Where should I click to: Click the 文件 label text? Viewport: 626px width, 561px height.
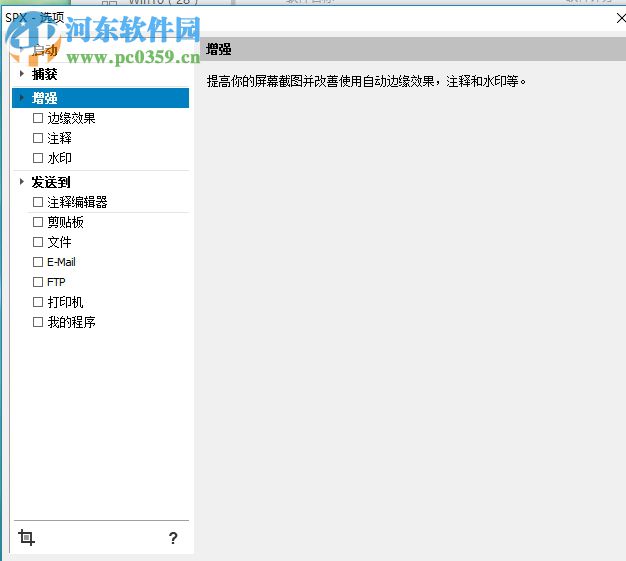point(59,242)
